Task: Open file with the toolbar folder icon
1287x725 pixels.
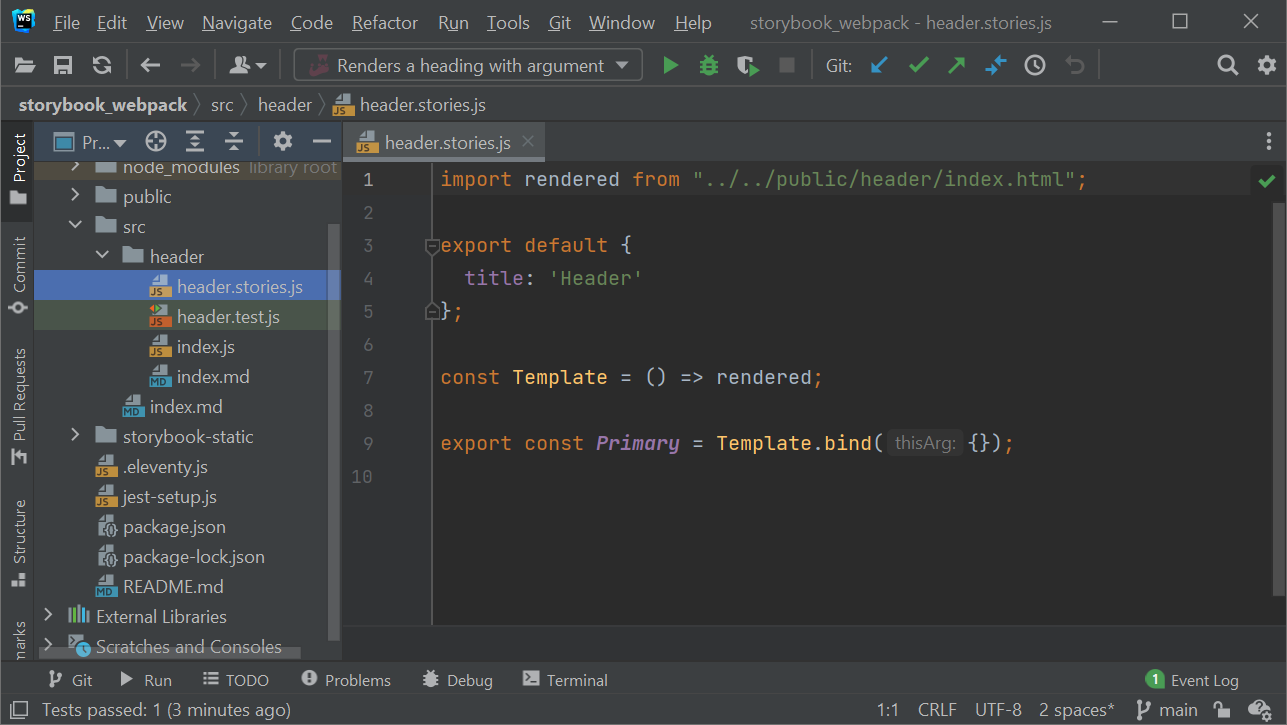Action: click(x=25, y=66)
